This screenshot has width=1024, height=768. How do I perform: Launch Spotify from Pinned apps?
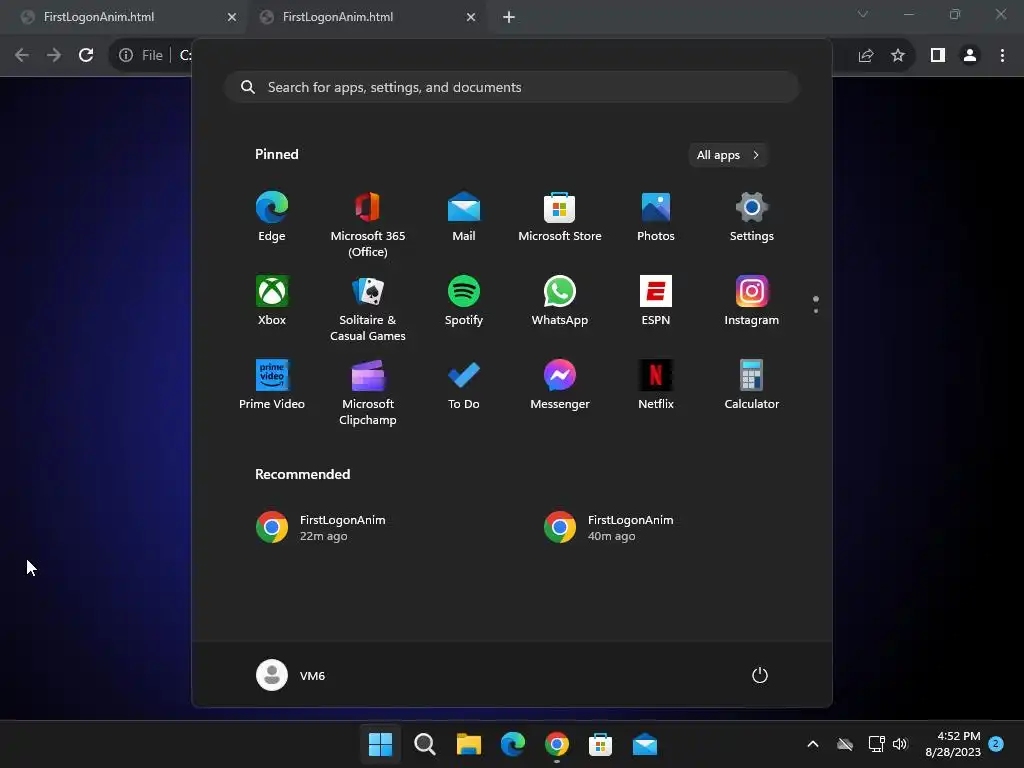click(x=464, y=300)
